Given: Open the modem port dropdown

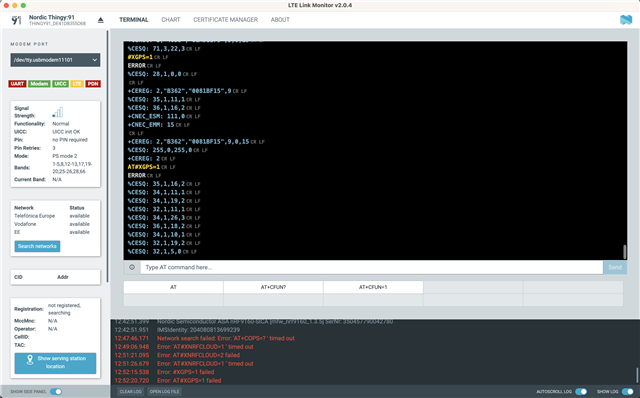Looking at the screenshot, I should [55, 60].
